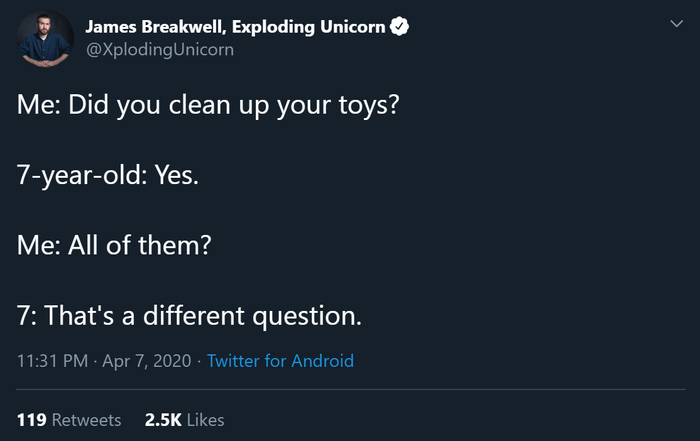700x441 pixels.
Task: Open the "Twitter for Android" source link
Action: [x=280, y=361]
